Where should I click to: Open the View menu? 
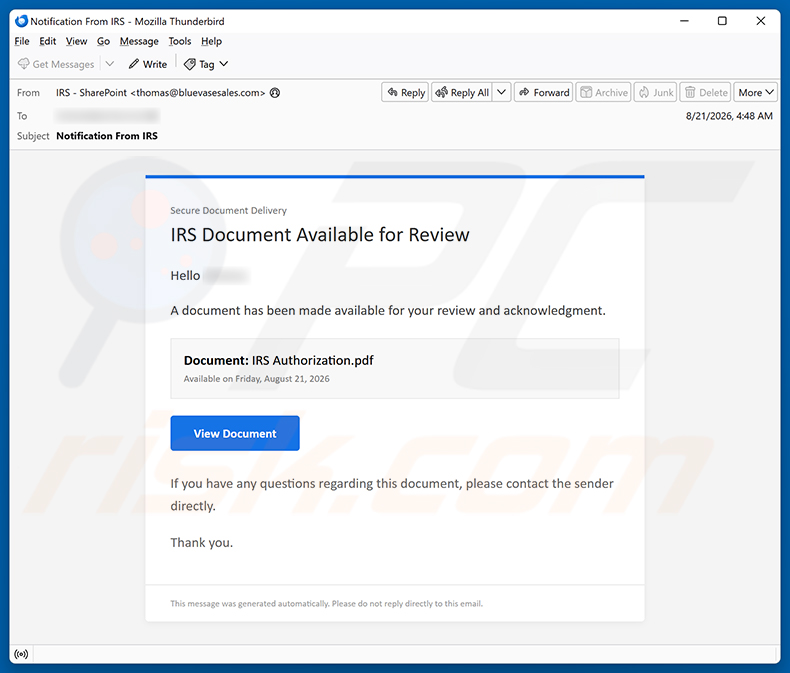pos(77,41)
